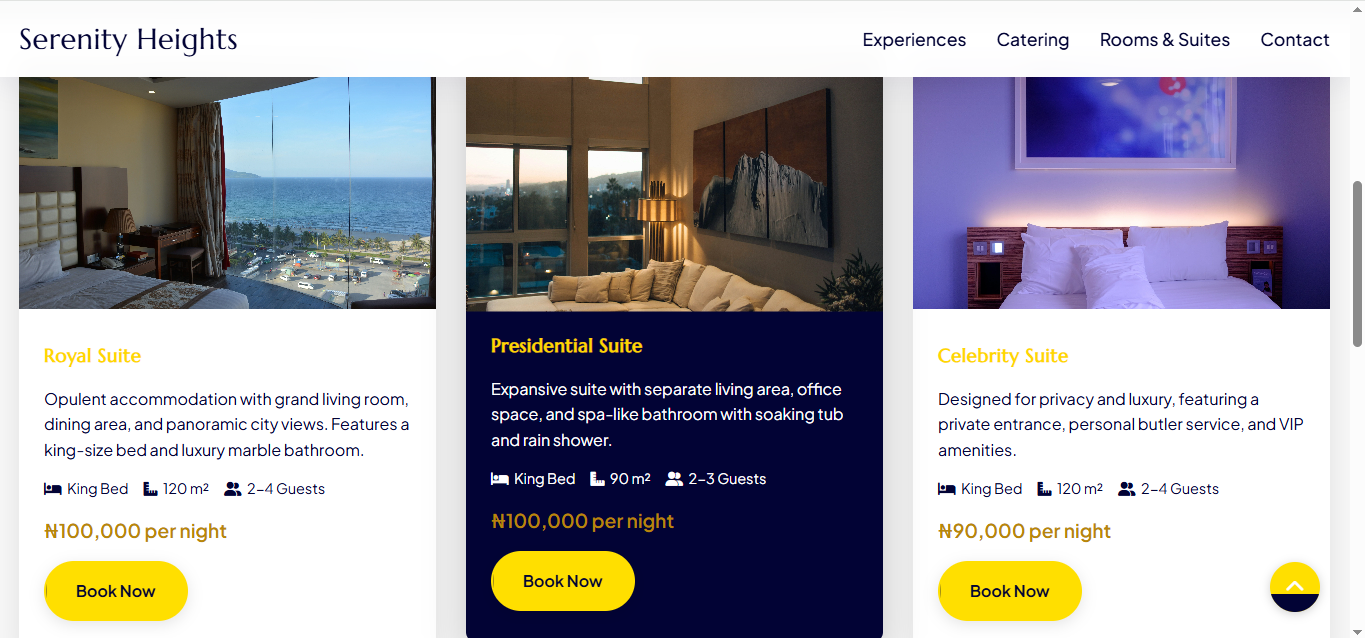The width and height of the screenshot is (1365, 638).
Task: Click the 120 m² area icon on Celebrity Suite
Action: 1043,488
